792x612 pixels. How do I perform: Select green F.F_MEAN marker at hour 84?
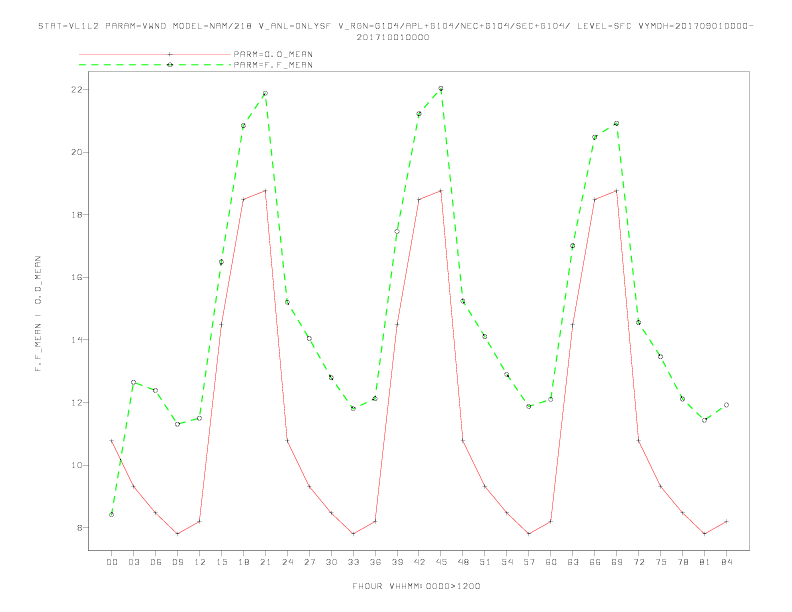click(x=726, y=405)
